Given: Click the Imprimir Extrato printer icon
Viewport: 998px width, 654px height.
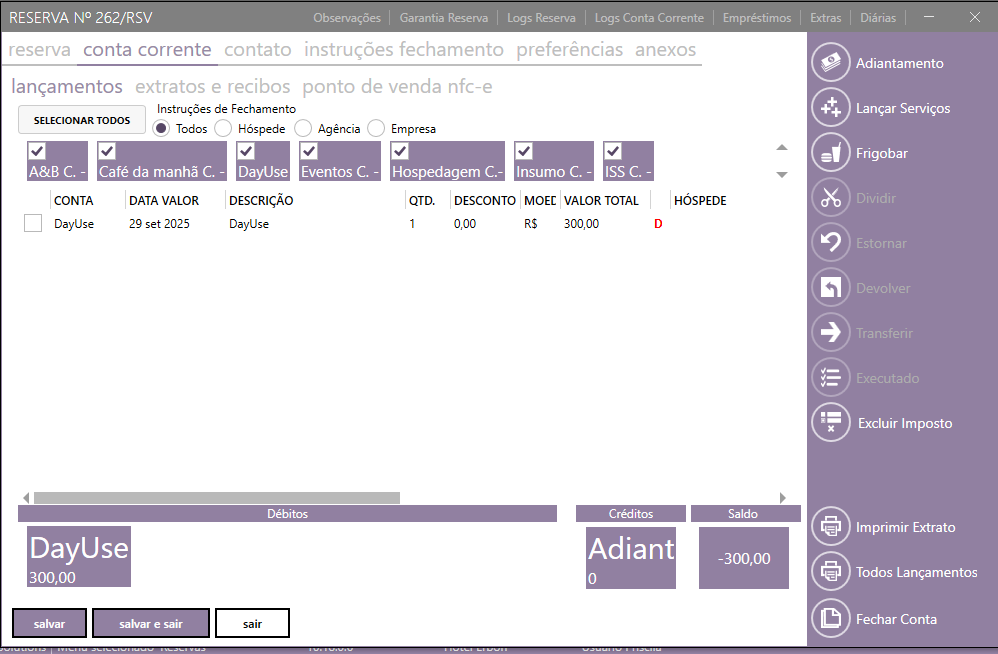Looking at the screenshot, I should (x=830, y=527).
